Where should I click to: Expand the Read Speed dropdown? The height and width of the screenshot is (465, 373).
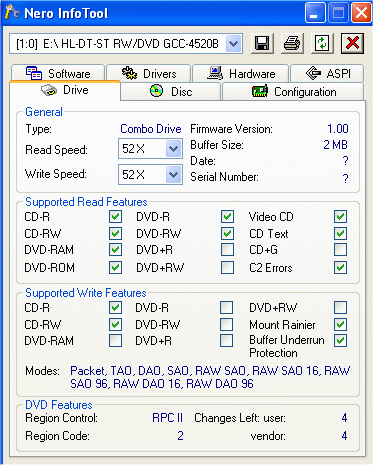pos(173,149)
